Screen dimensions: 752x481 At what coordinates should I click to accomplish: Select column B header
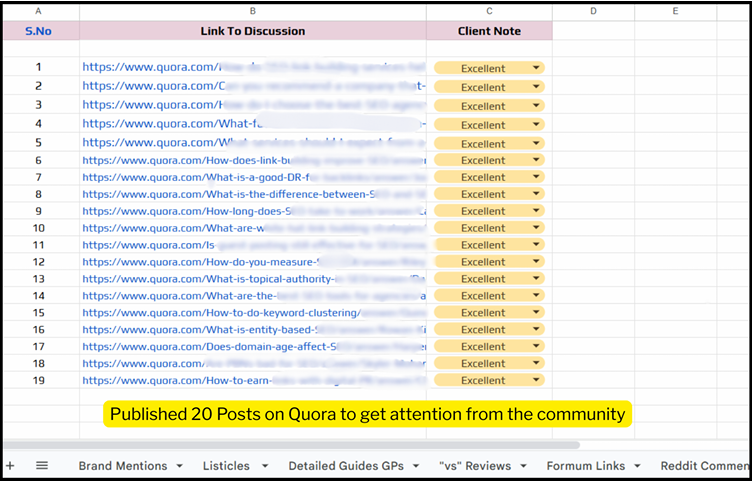click(253, 11)
